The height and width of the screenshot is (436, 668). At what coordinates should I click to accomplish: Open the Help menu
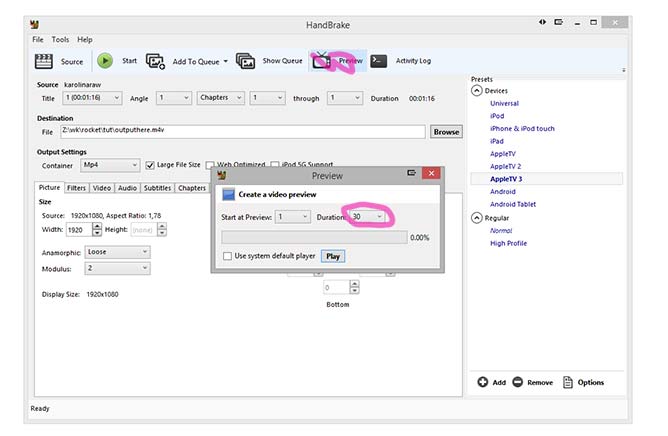point(85,40)
